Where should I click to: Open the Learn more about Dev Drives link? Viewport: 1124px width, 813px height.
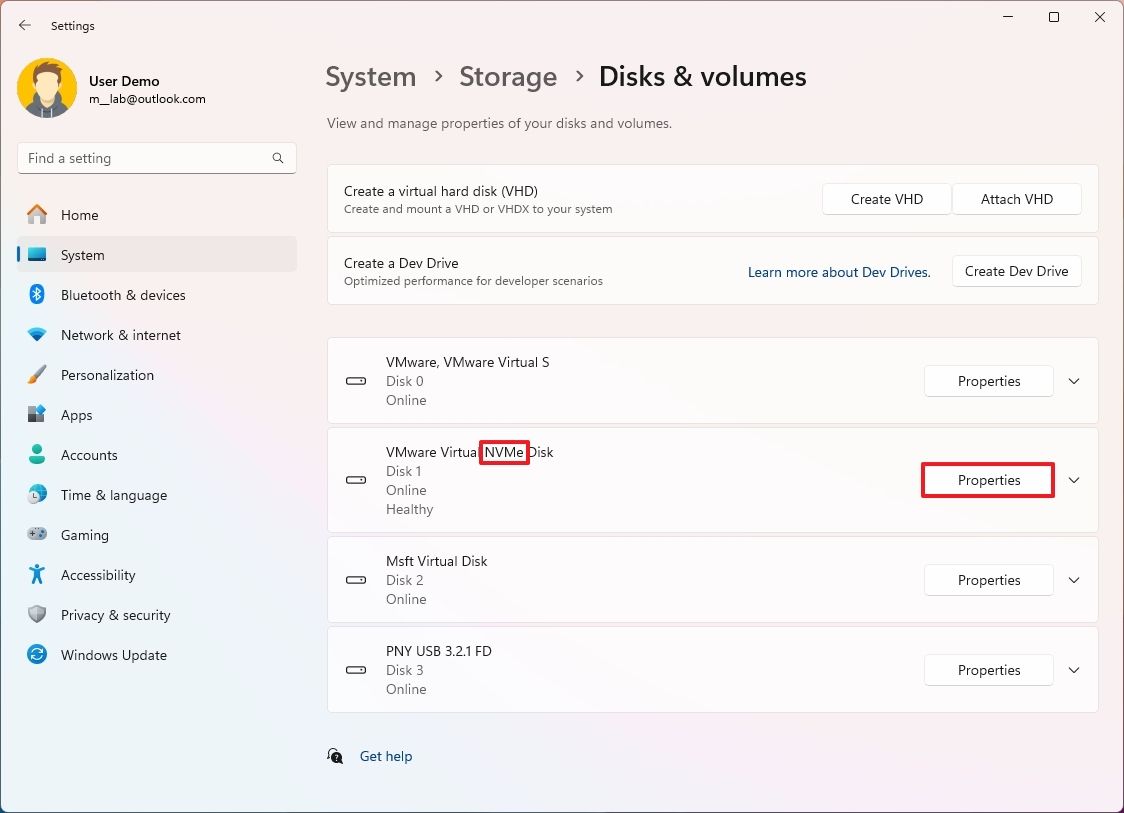point(838,271)
